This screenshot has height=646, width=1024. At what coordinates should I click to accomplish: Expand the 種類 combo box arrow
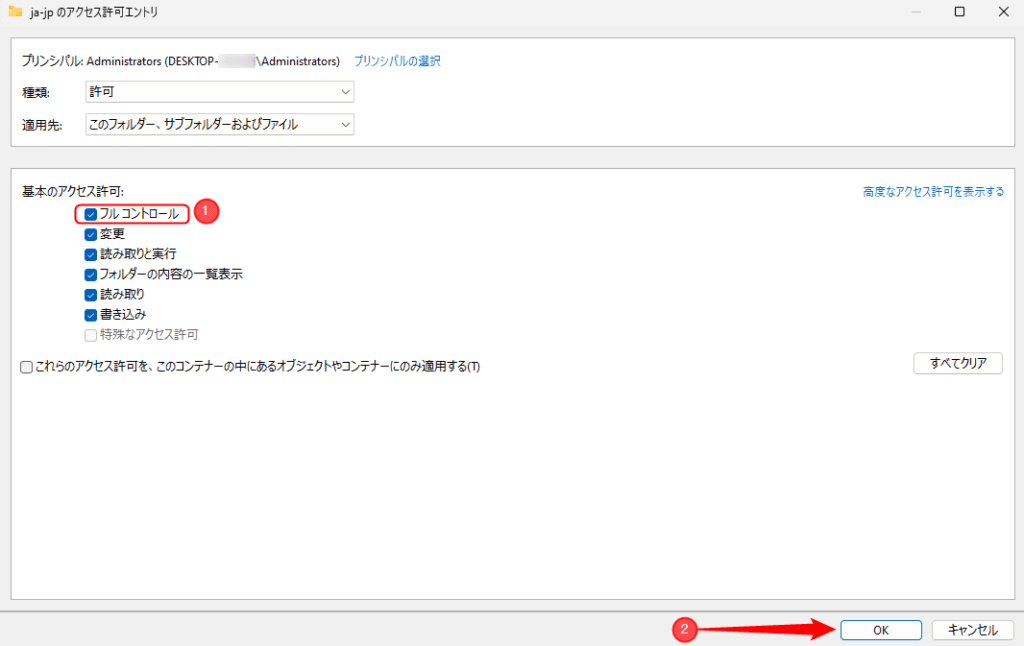[x=345, y=91]
